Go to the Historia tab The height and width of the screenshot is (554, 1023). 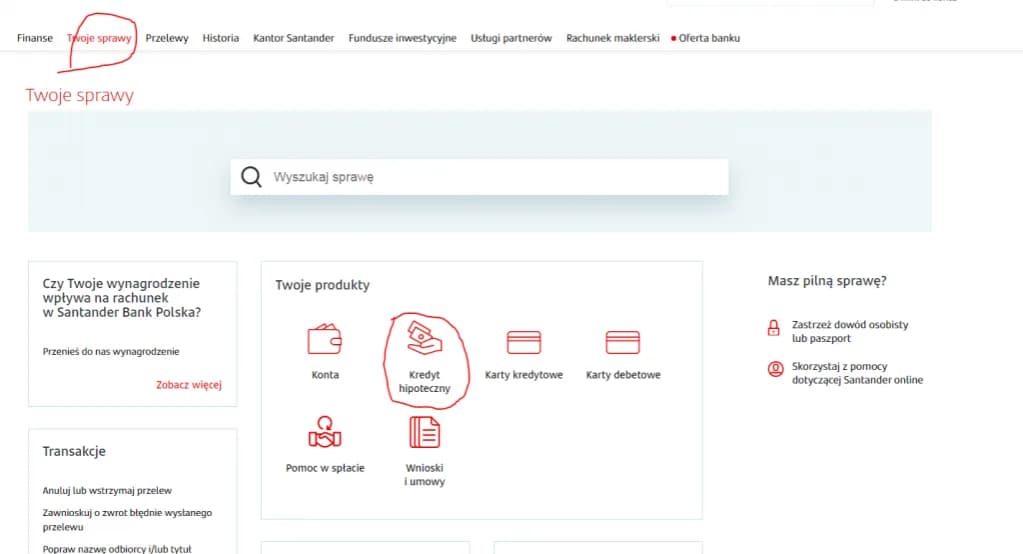(221, 38)
